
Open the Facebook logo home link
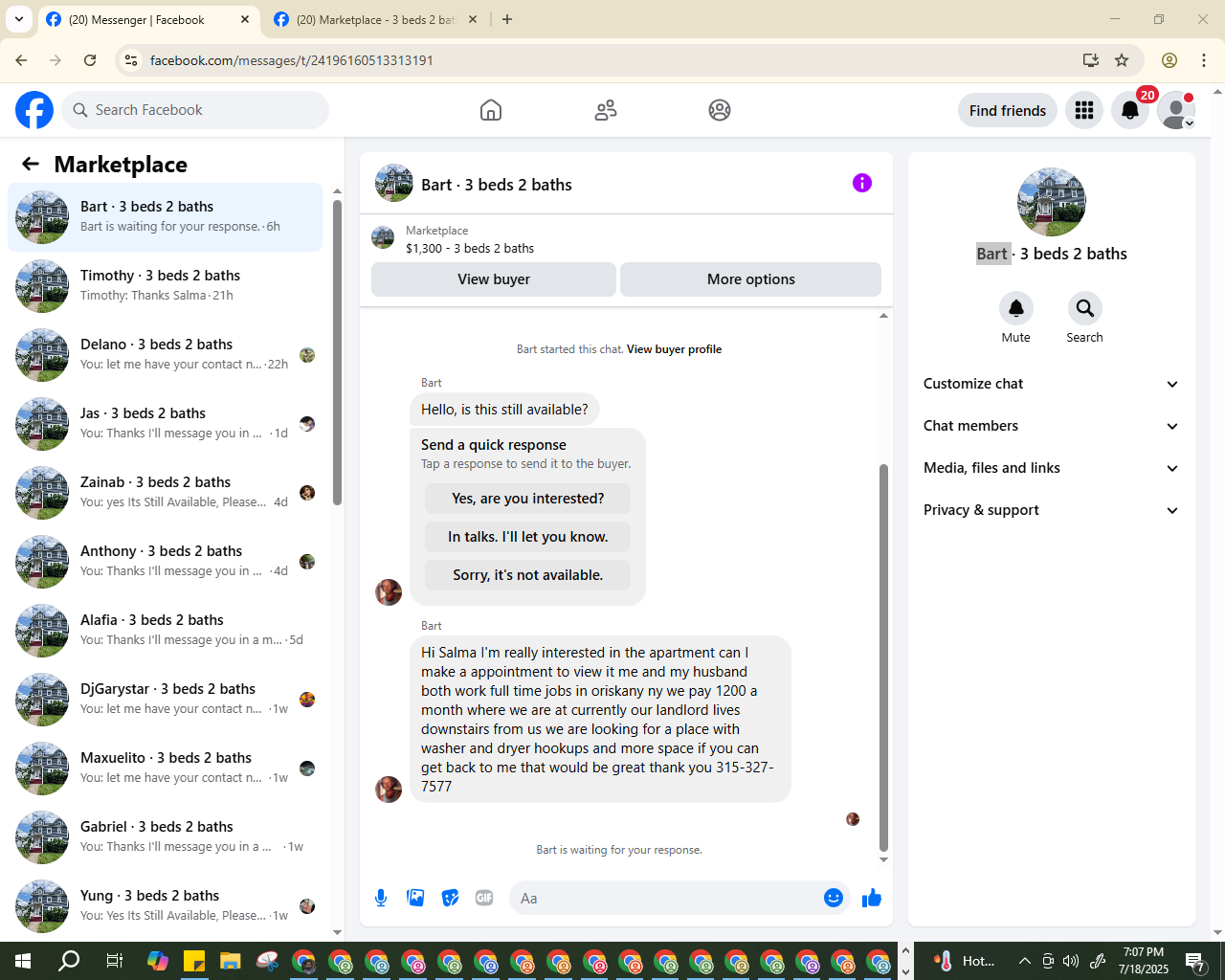click(34, 110)
